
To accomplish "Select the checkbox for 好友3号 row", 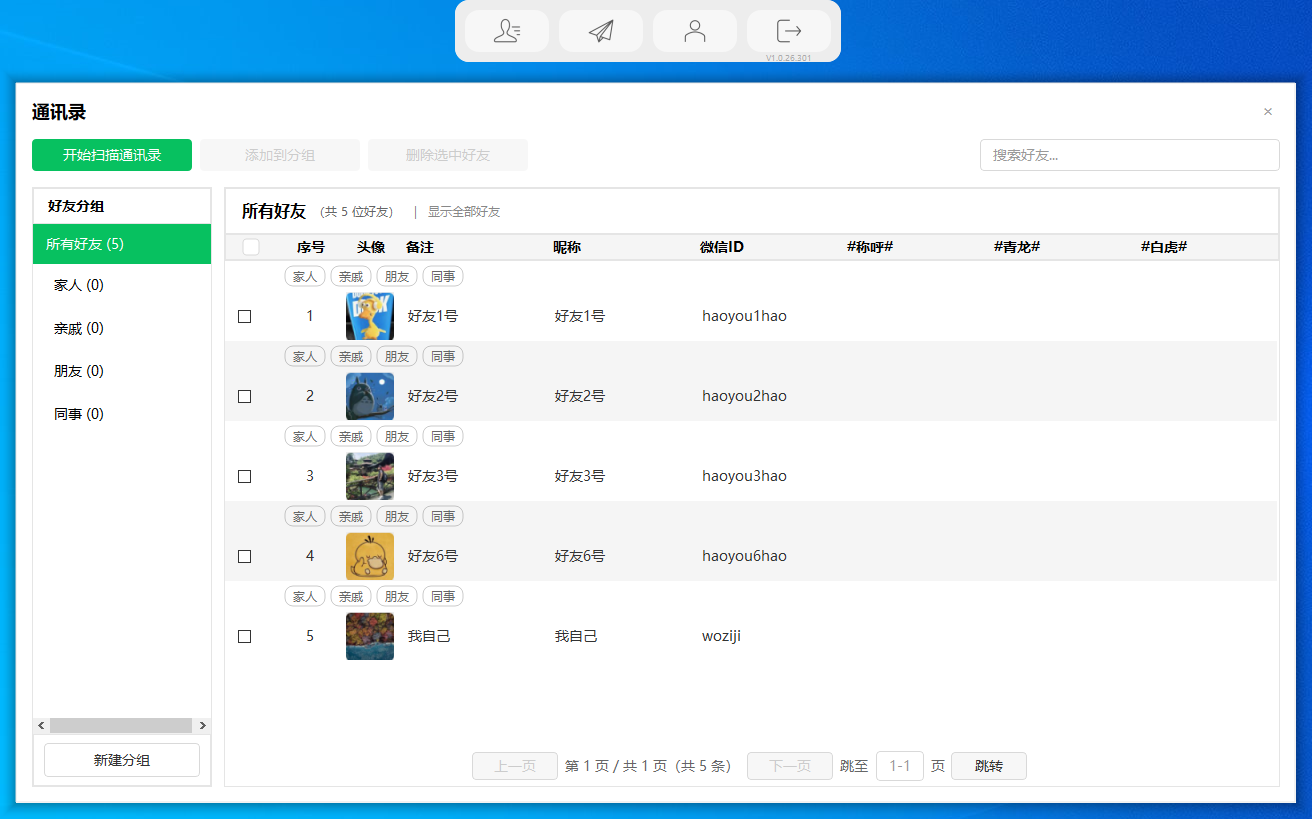I will [x=245, y=476].
